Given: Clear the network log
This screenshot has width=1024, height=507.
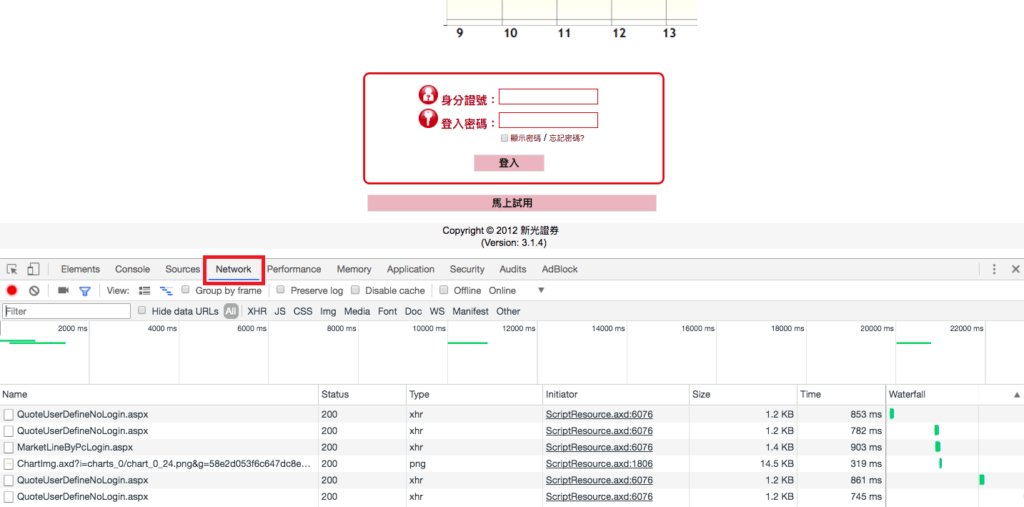Looking at the screenshot, I should pyautogui.click(x=34, y=291).
